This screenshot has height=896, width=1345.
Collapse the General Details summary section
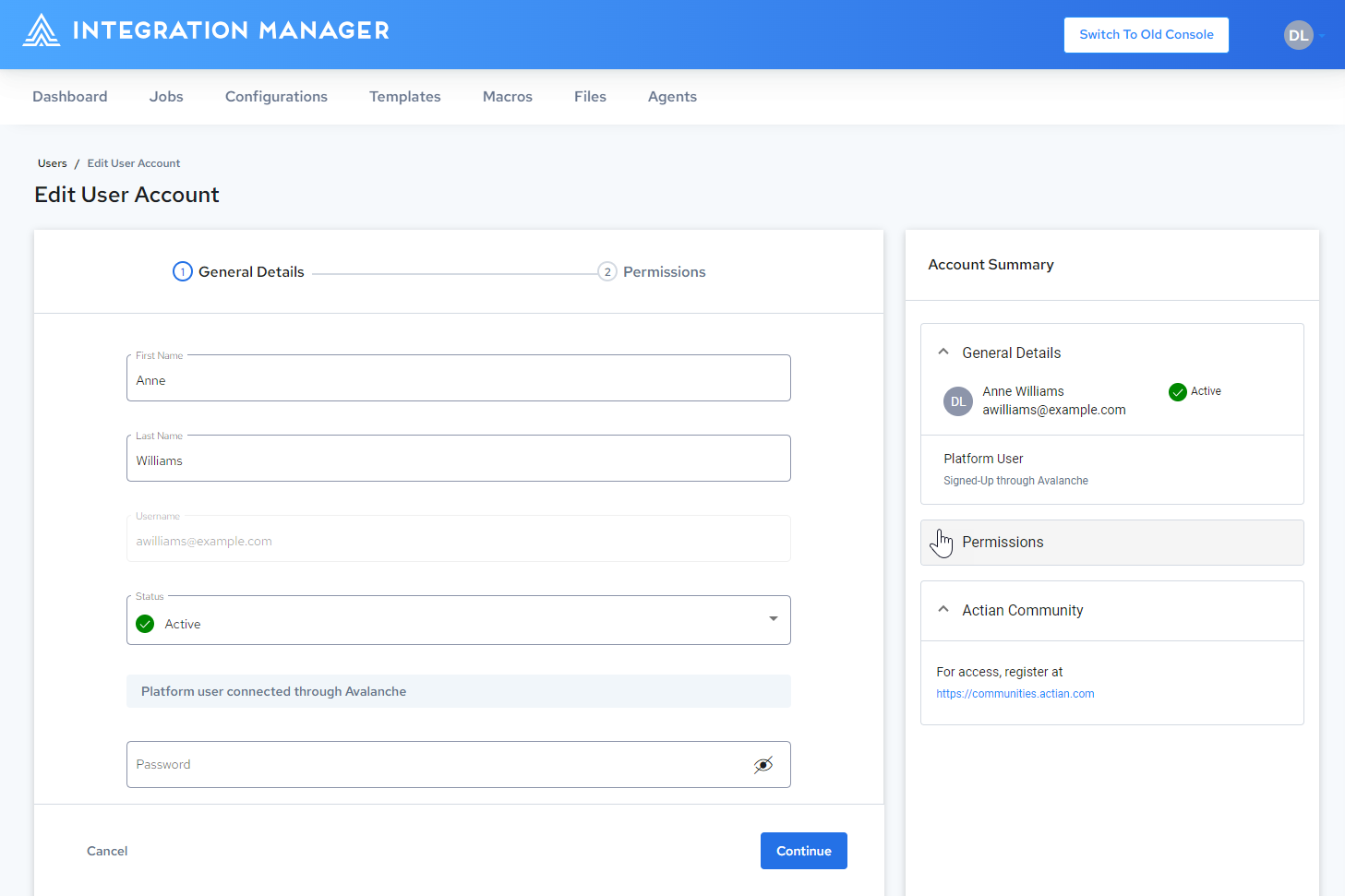[x=943, y=352]
